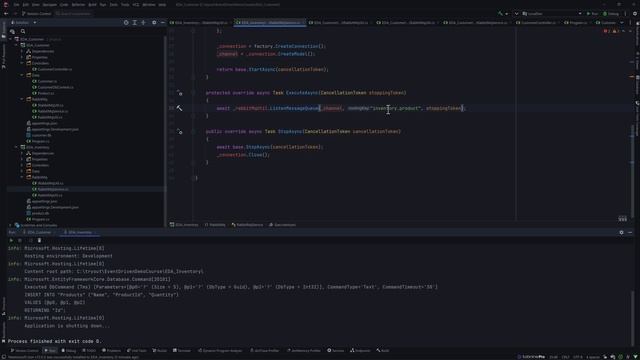
Task: Open Dynamic Program Analysis tool window
Action: click(220, 351)
